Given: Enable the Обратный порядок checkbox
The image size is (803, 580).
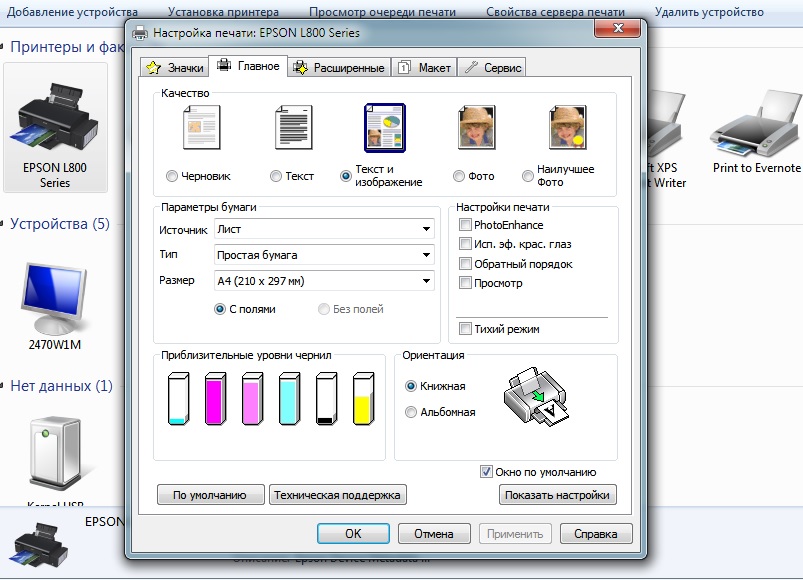Looking at the screenshot, I should pos(465,264).
